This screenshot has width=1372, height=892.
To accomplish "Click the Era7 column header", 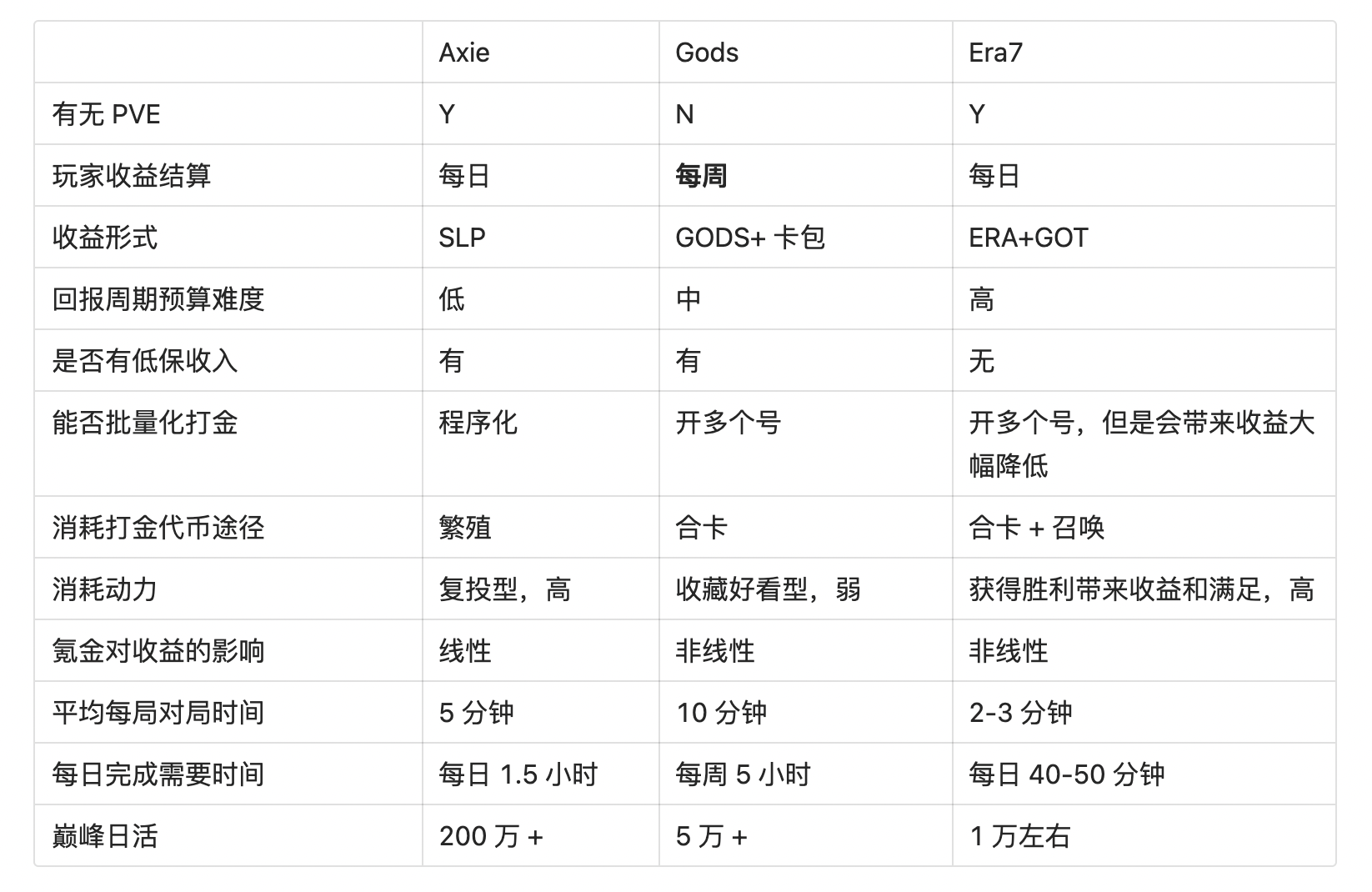I will (995, 53).
